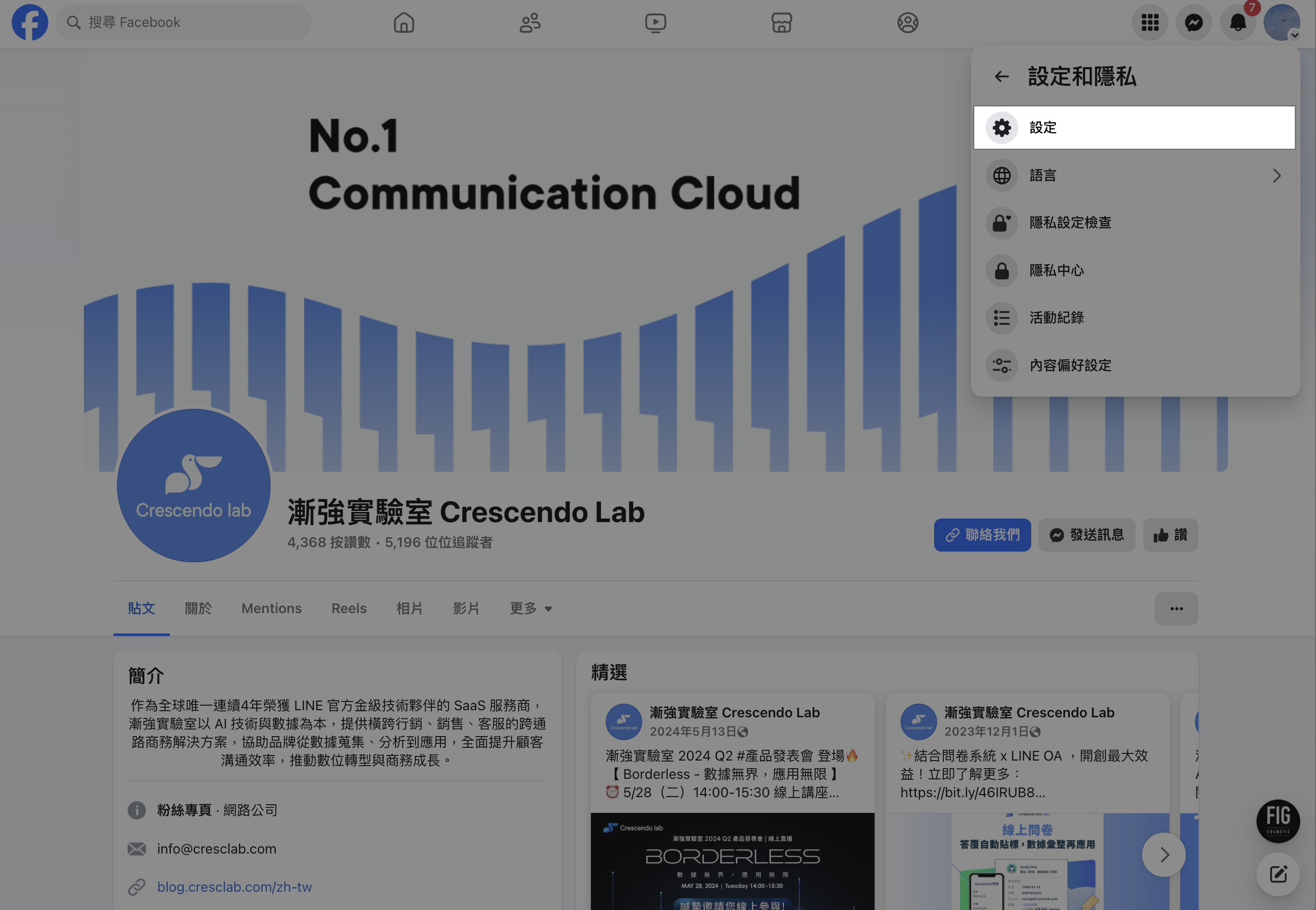Expand the 更多 dropdown
Viewport: 1316px width, 910px height.
531,609
